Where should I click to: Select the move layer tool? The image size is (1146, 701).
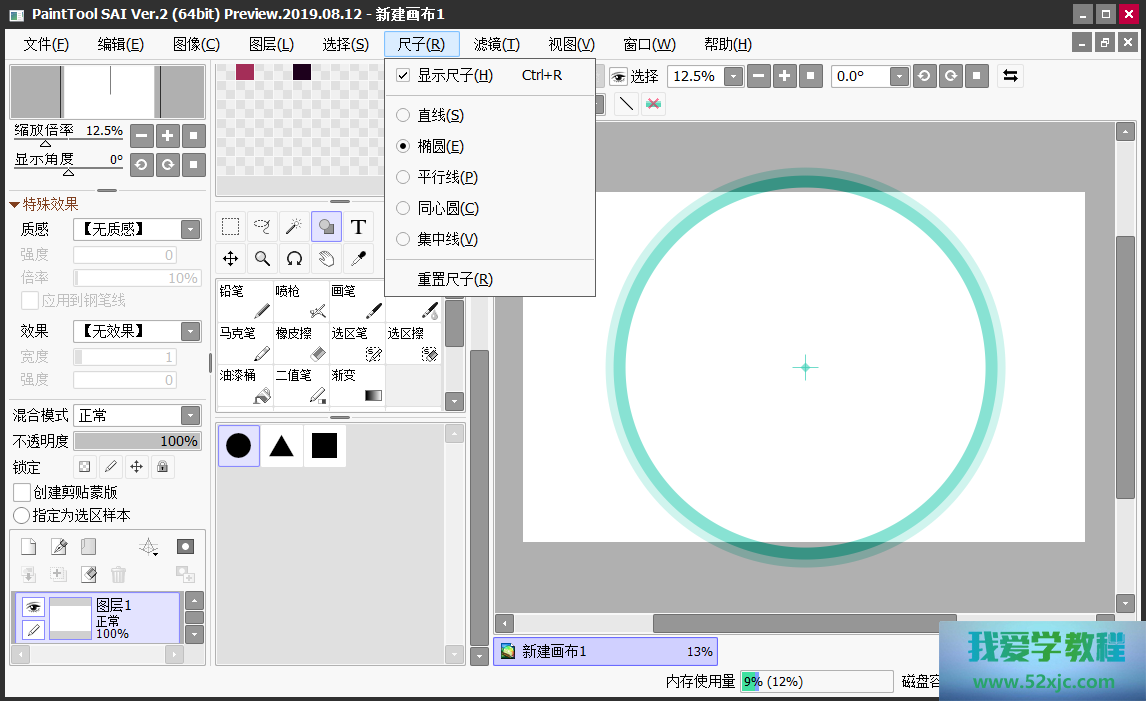pyautogui.click(x=230, y=259)
